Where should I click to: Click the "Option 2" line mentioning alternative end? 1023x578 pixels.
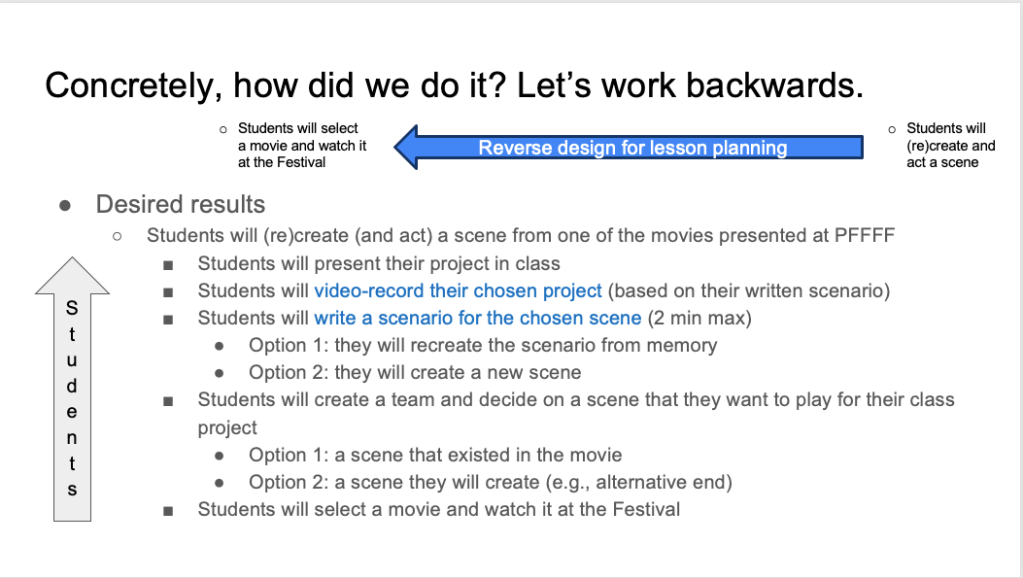pos(490,482)
